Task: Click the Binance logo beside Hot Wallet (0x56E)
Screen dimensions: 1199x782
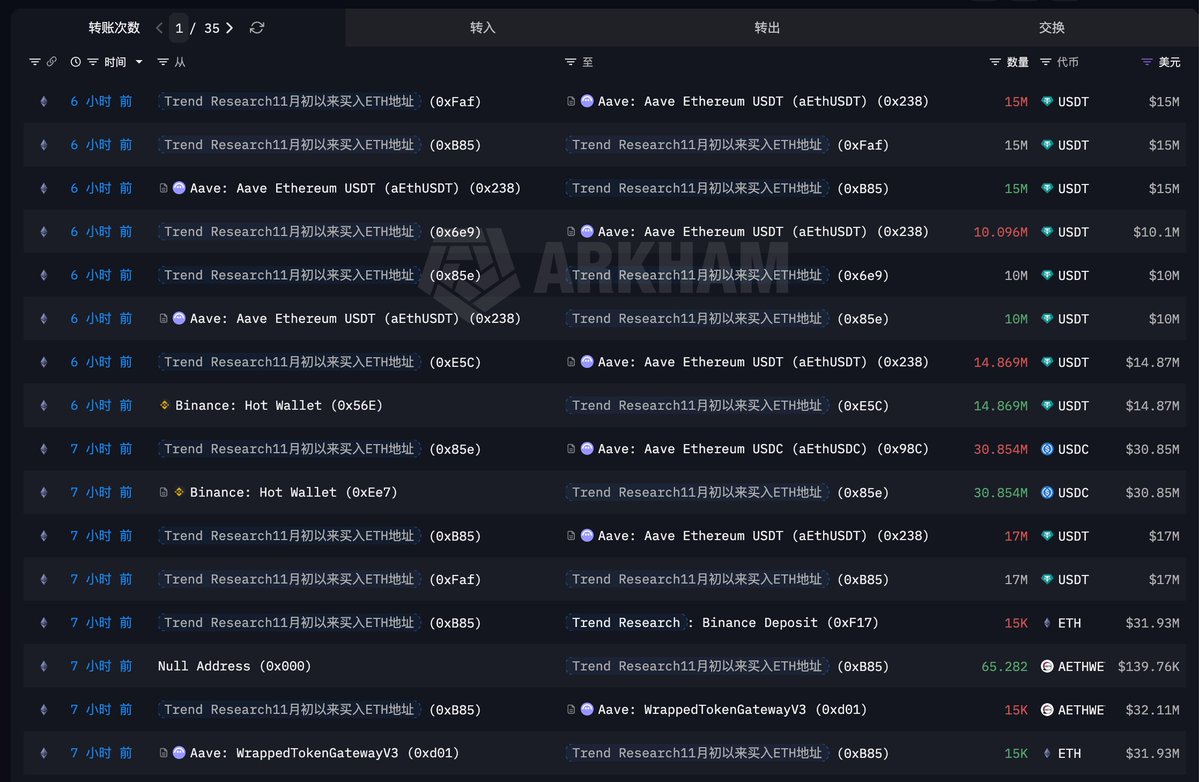Action: [165, 405]
